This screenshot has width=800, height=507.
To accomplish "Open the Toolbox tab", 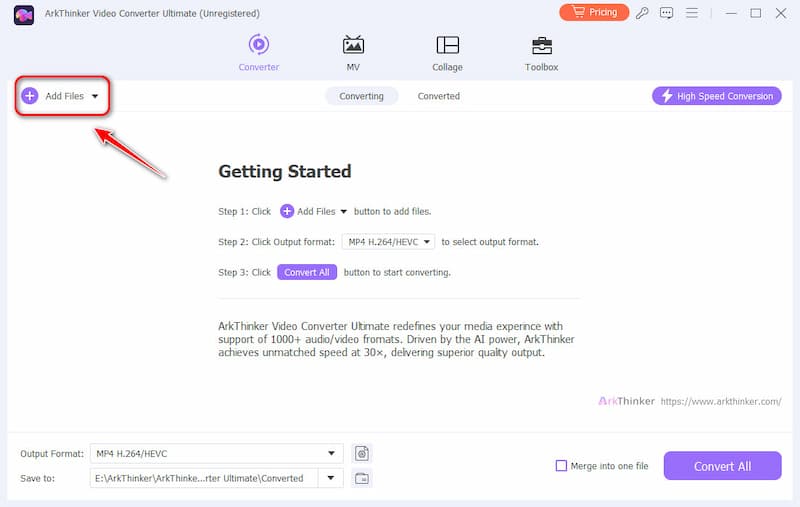I will [541, 53].
